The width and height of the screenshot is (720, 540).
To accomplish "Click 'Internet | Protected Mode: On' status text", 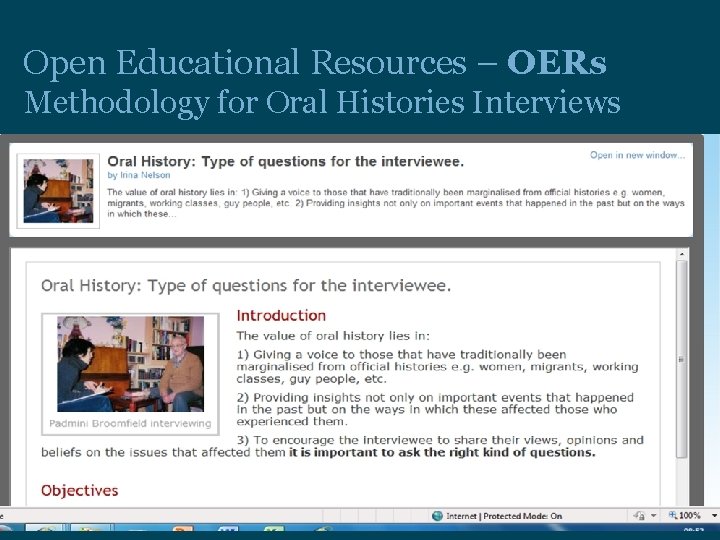I will (x=504, y=516).
